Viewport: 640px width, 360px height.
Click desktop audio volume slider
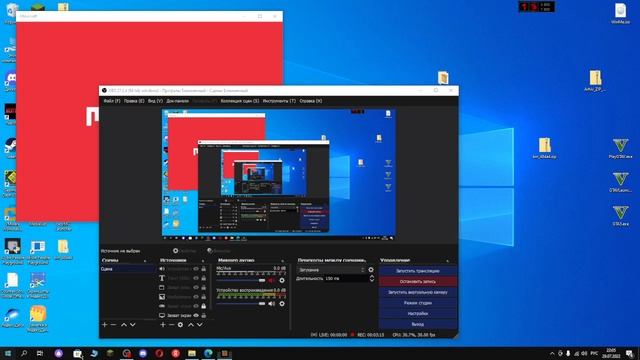[241, 304]
